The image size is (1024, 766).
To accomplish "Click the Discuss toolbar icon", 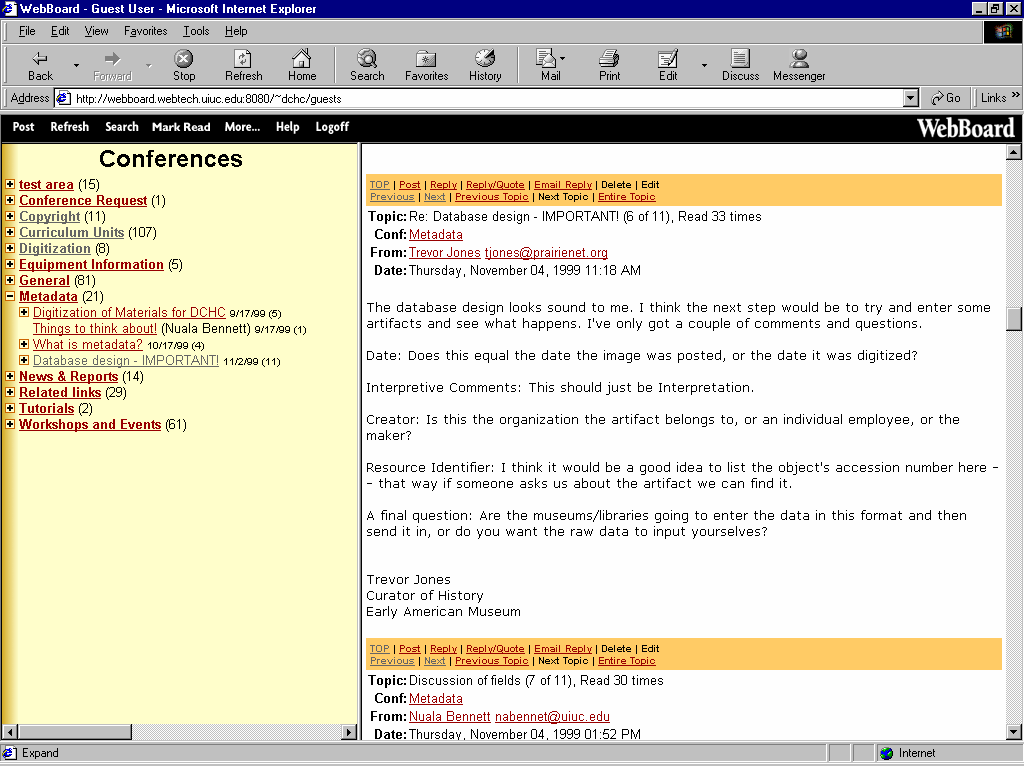I will pyautogui.click(x=740, y=59).
